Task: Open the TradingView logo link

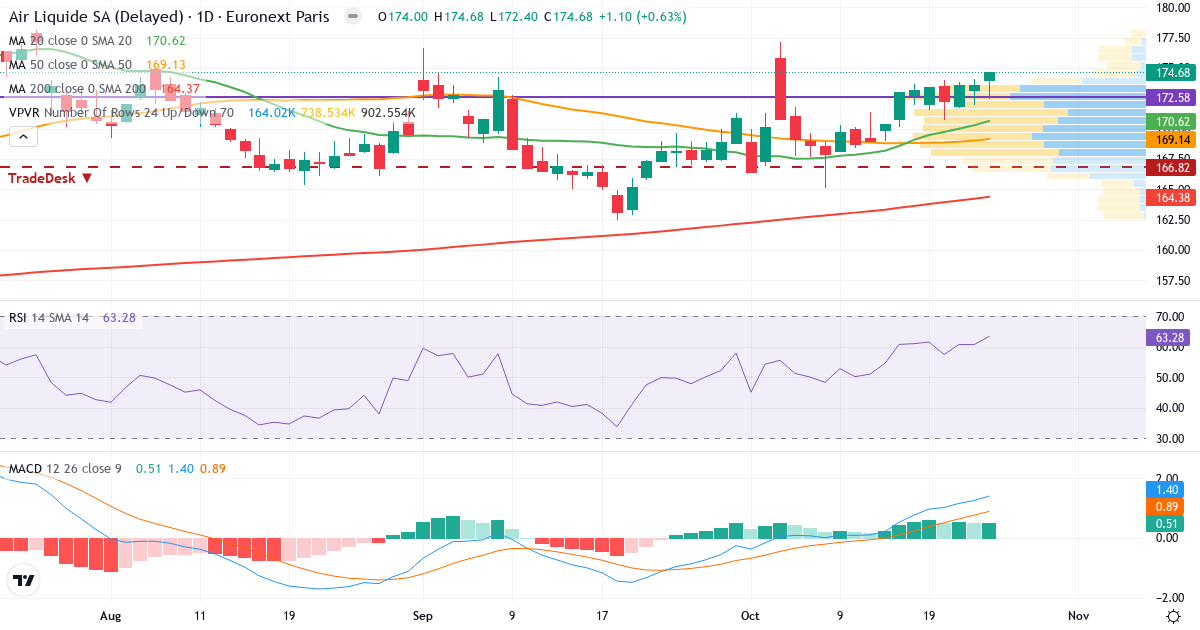Action: point(24,580)
